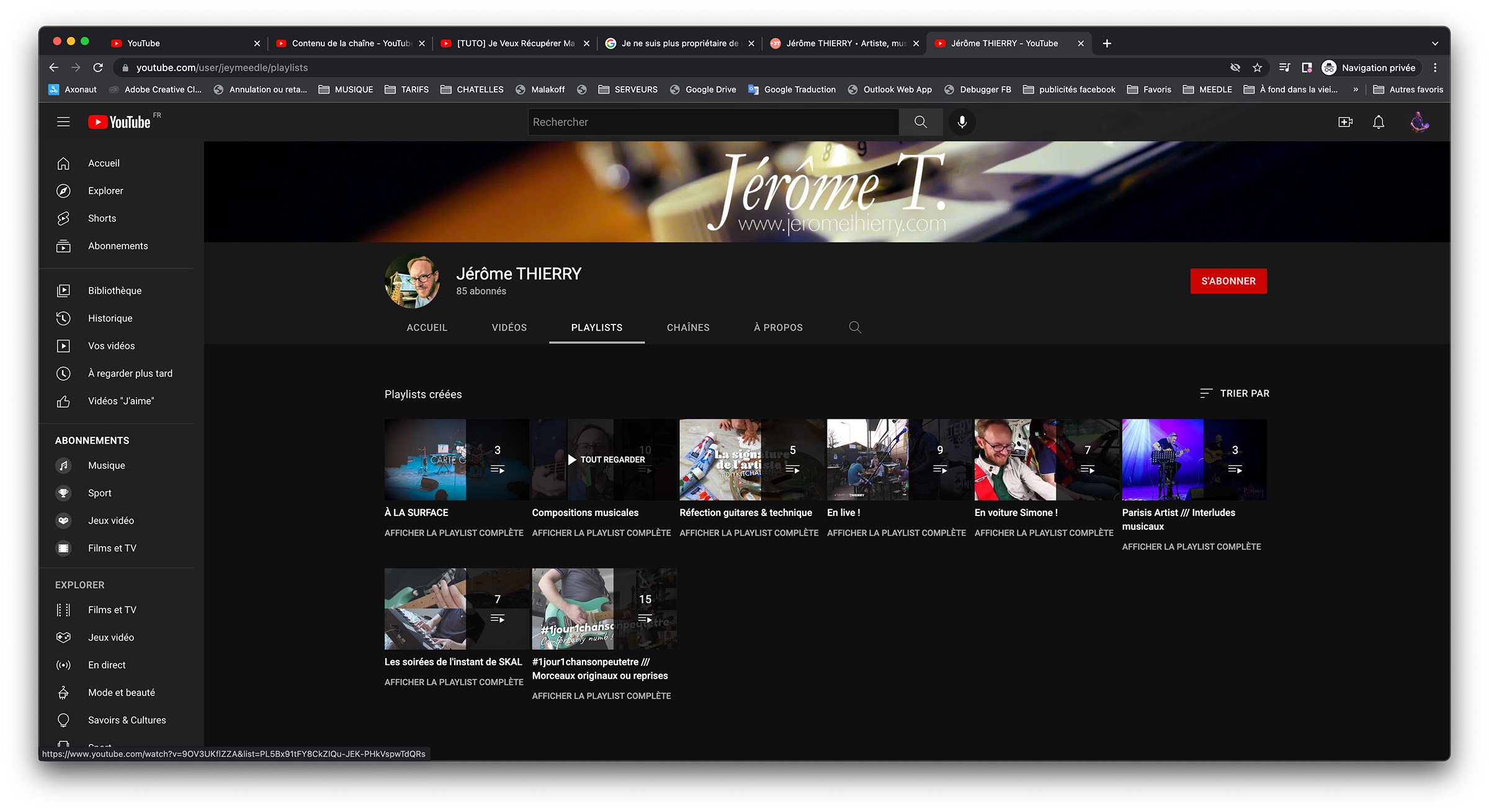Click the Jérôme THIERRY channel avatar

click(x=413, y=281)
